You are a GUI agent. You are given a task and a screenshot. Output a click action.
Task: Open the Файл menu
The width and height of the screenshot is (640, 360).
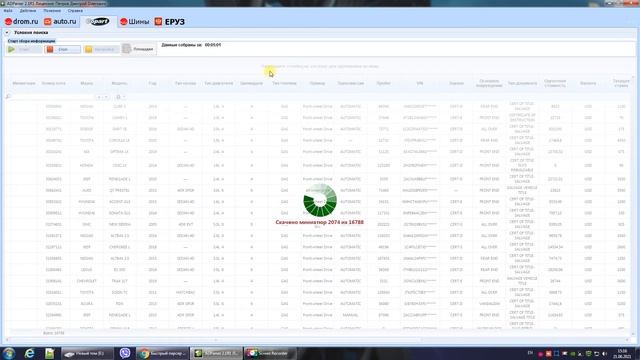tap(8, 11)
